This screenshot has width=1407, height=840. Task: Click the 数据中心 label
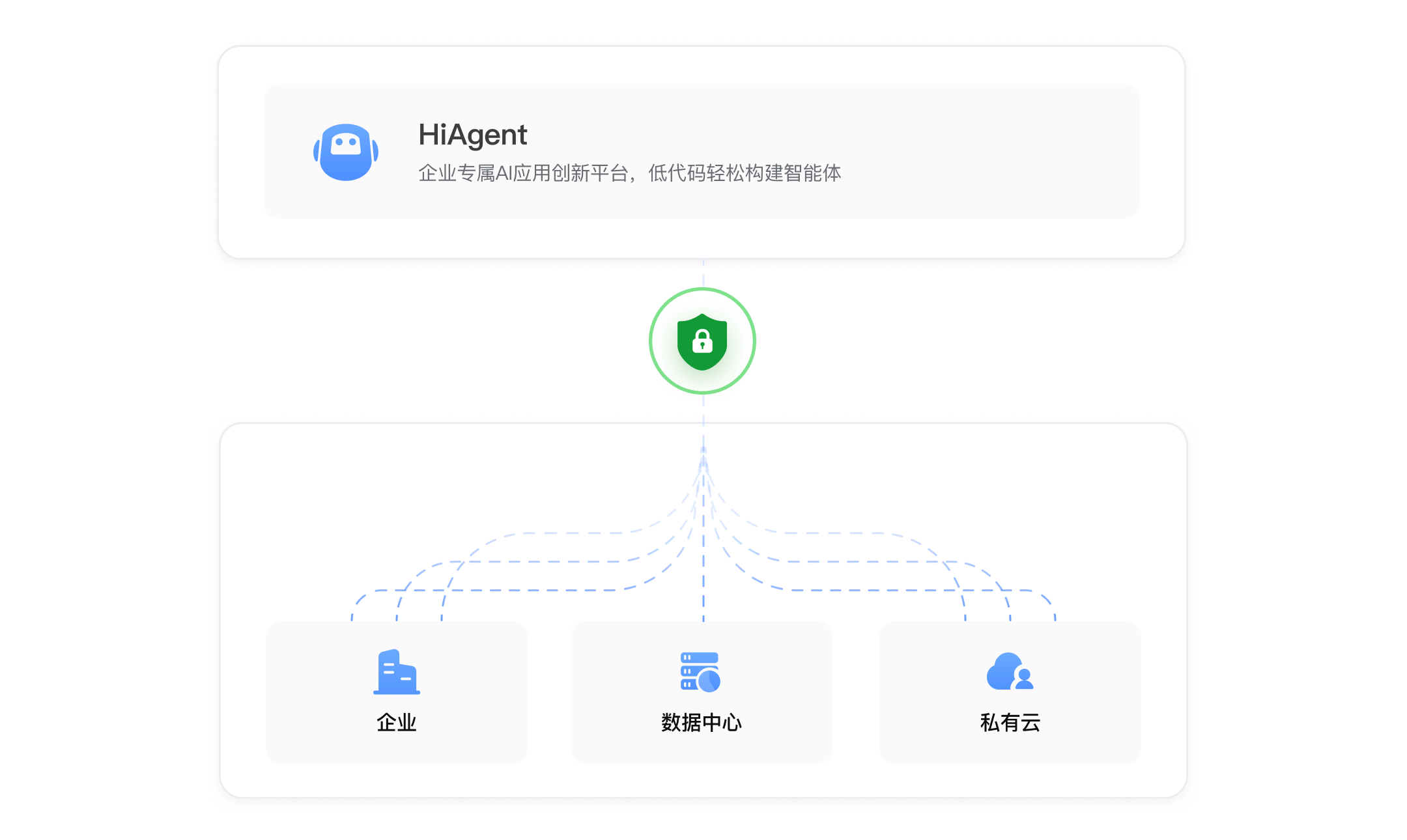pyautogui.click(x=702, y=723)
